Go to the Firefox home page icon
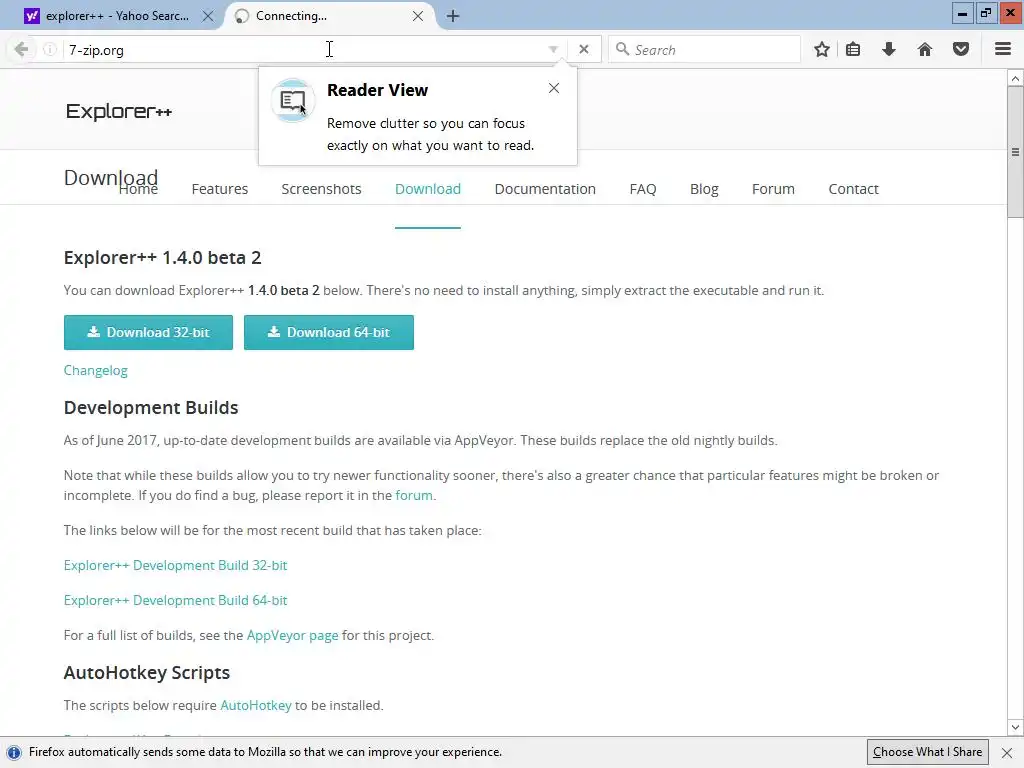Image resolution: width=1024 pixels, height=768 pixels. tap(925, 50)
